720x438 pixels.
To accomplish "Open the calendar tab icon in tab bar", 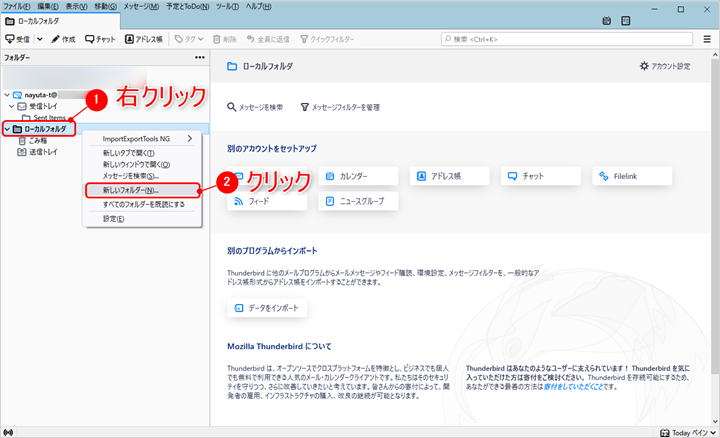I will tap(607, 21).
